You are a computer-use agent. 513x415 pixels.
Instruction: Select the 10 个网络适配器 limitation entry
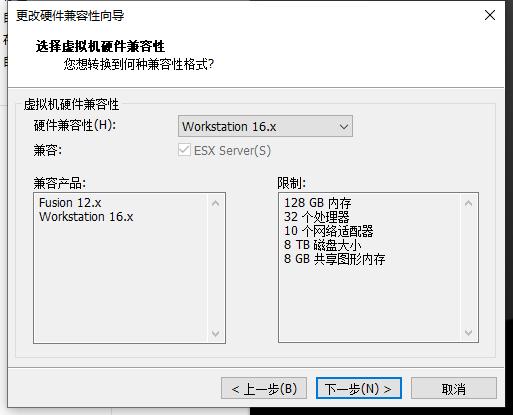tap(328, 231)
